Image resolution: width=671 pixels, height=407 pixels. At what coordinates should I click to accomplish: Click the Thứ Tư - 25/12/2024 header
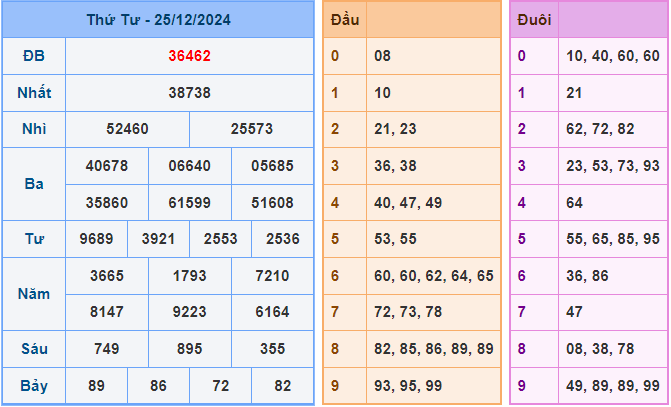coord(158,19)
